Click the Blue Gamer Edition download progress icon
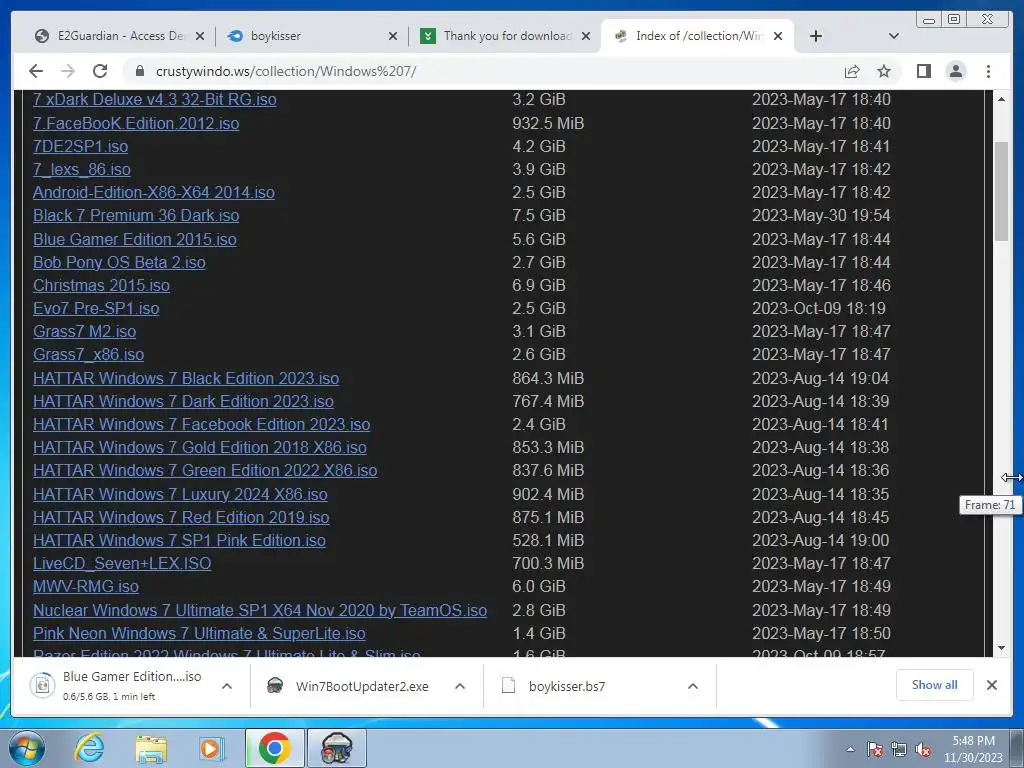This screenshot has width=1024, height=768. pos(42,685)
